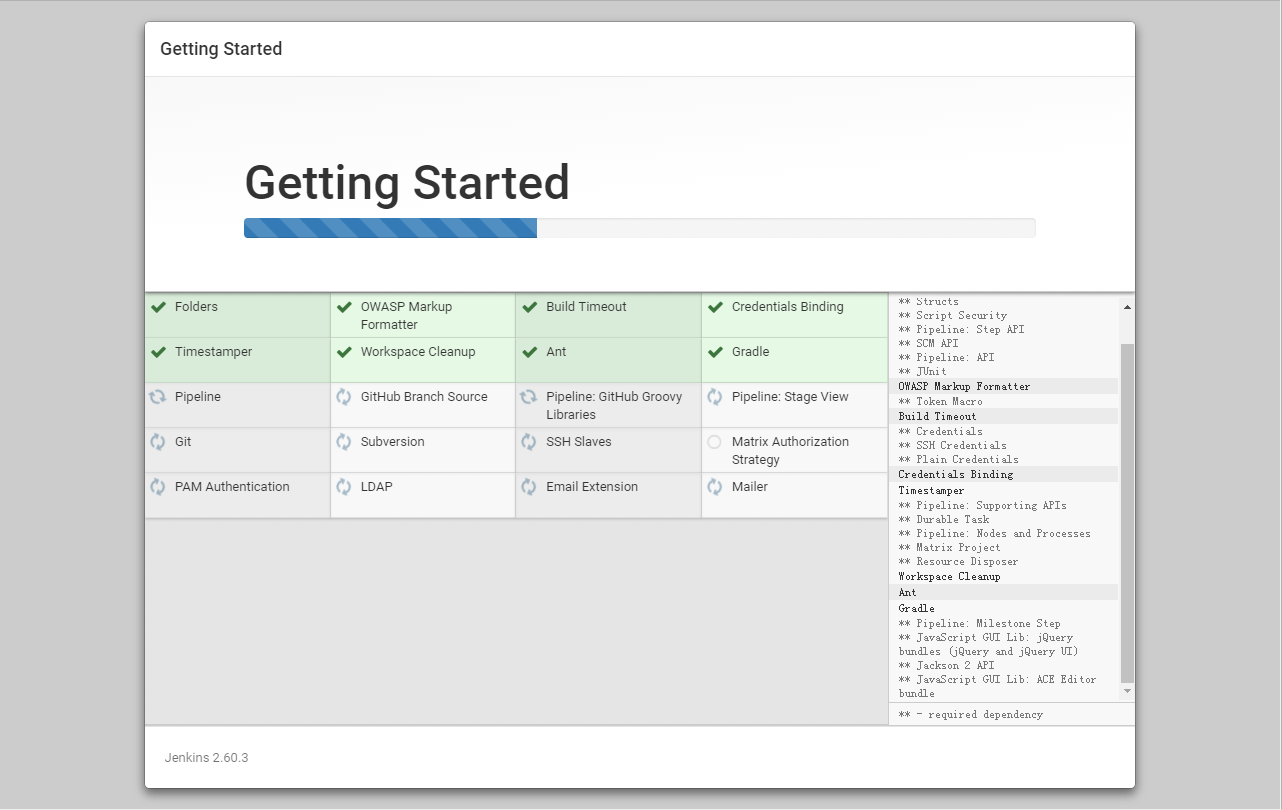Click the Workspace Cleanup log entry
This screenshot has height=810, width=1282.
[949, 577]
